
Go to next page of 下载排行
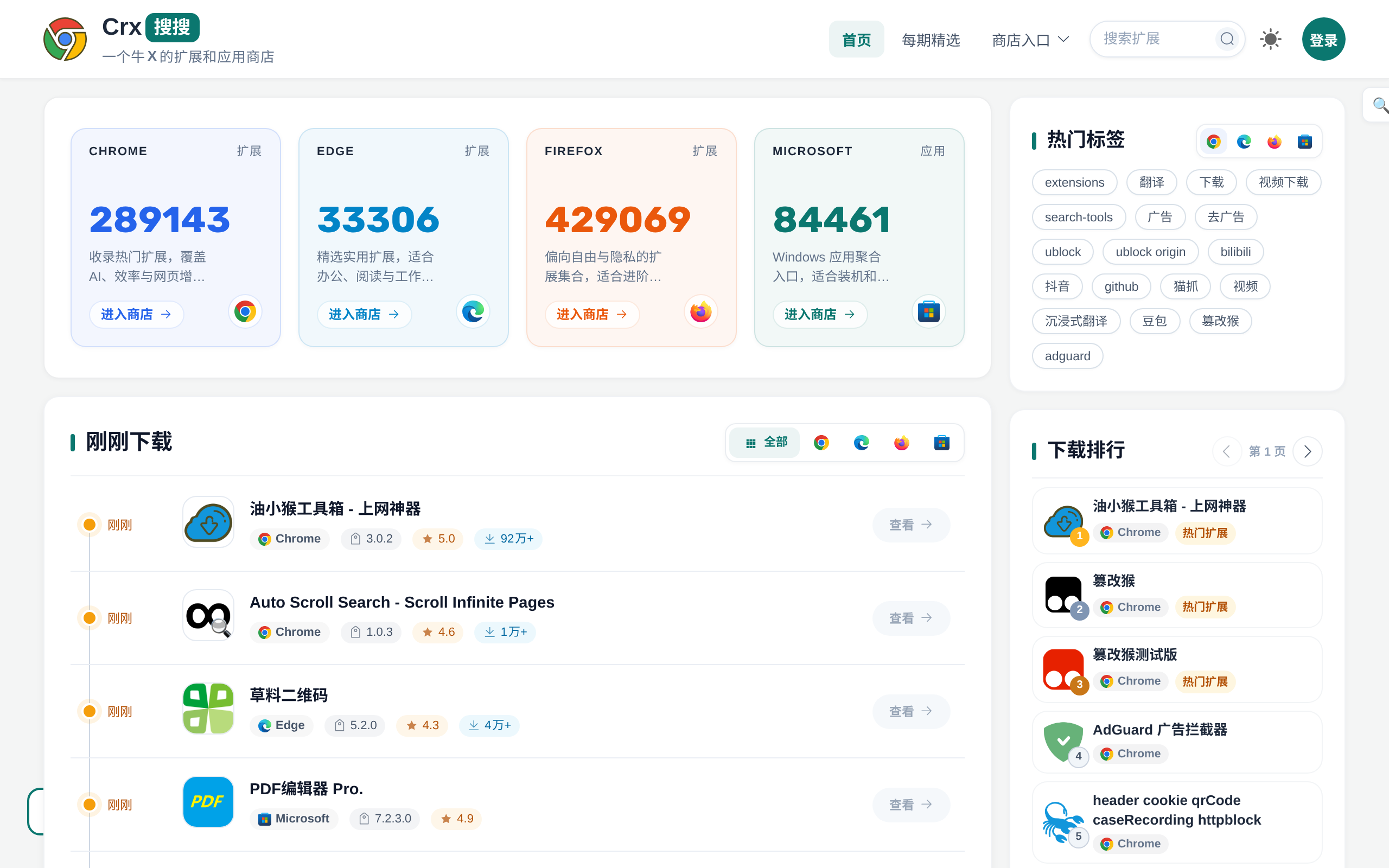1308,452
